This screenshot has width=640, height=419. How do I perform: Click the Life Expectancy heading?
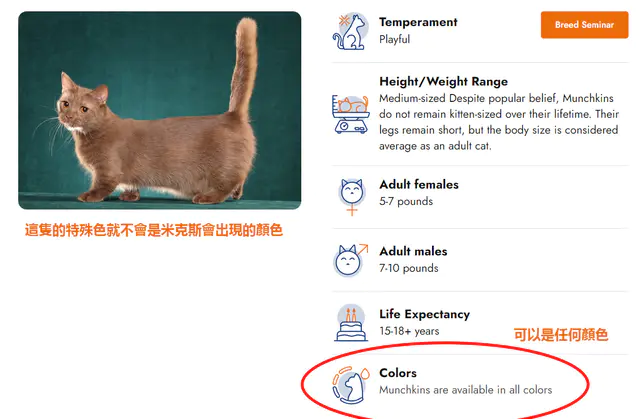424,314
